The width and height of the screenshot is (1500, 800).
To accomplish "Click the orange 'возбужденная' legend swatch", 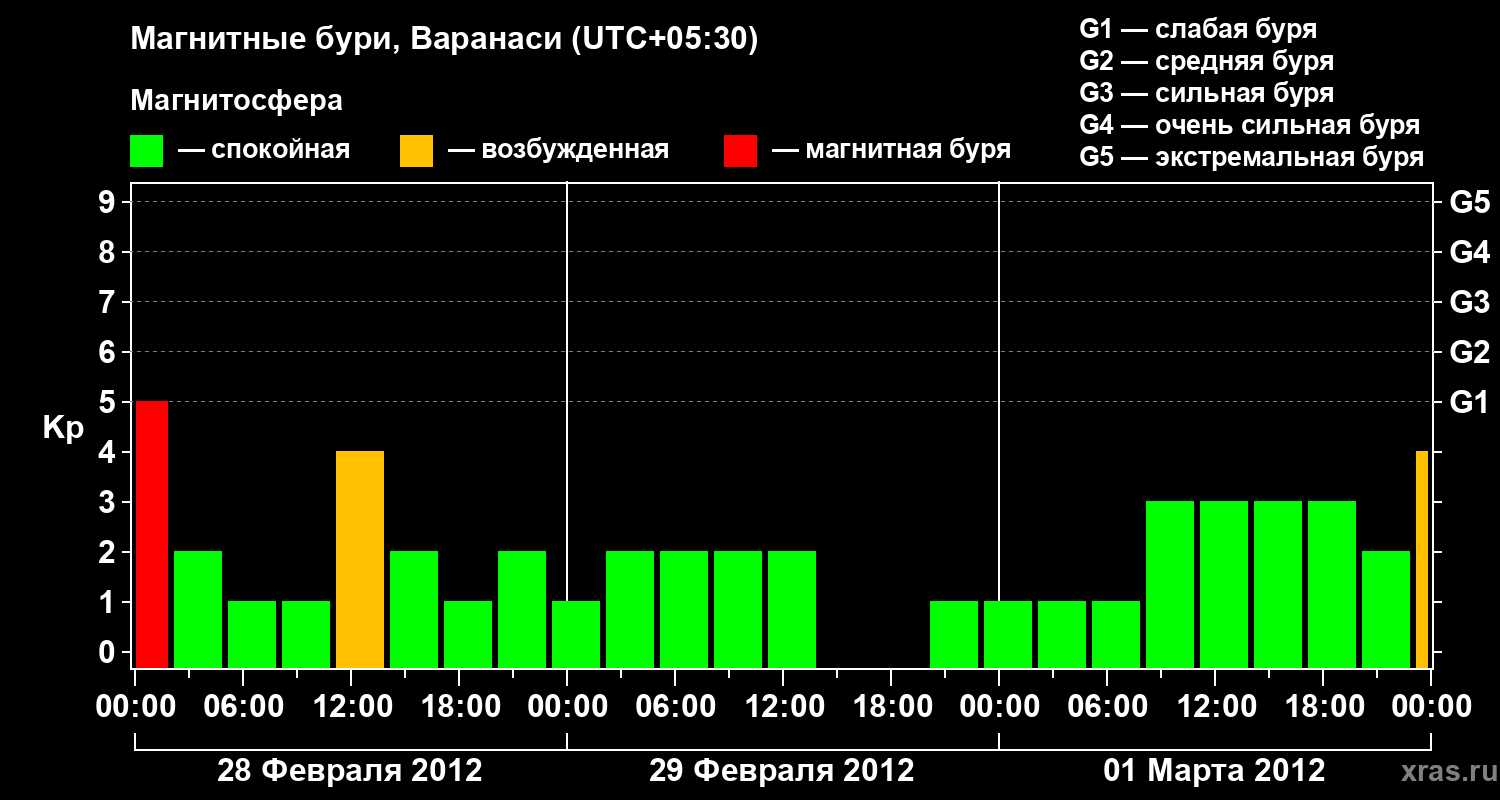I will click(x=417, y=151).
